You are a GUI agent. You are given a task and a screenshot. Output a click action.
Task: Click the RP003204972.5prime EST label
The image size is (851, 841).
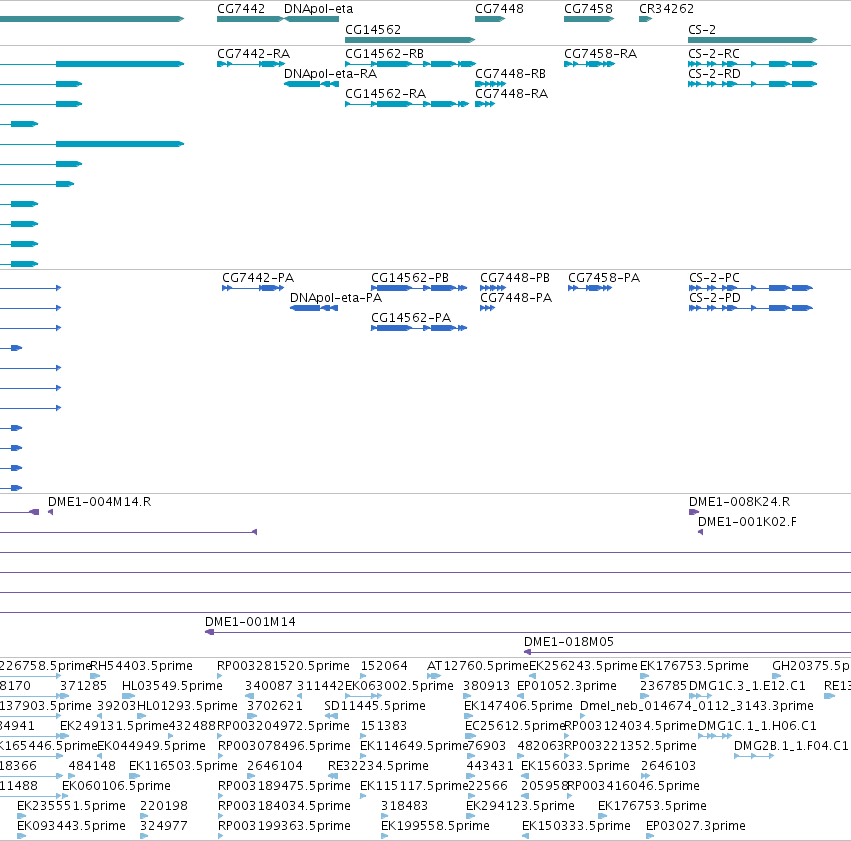coord(283,726)
